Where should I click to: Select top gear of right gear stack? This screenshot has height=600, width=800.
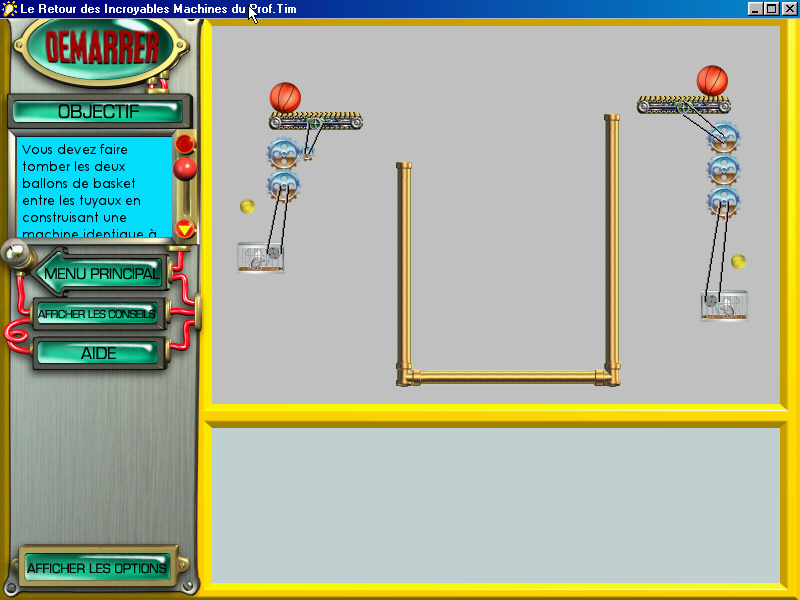(723, 137)
